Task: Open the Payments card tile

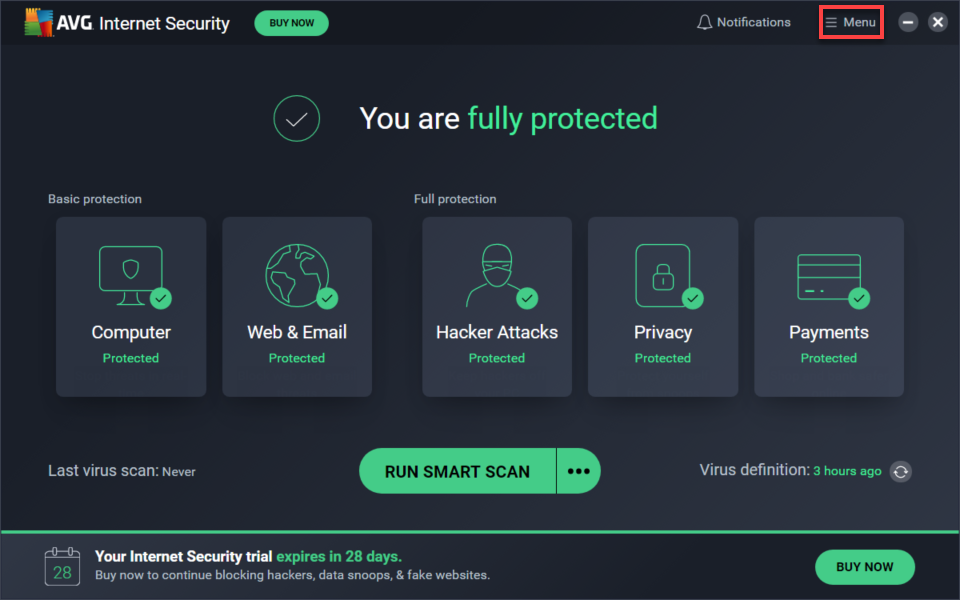Action: tap(829, 307)
